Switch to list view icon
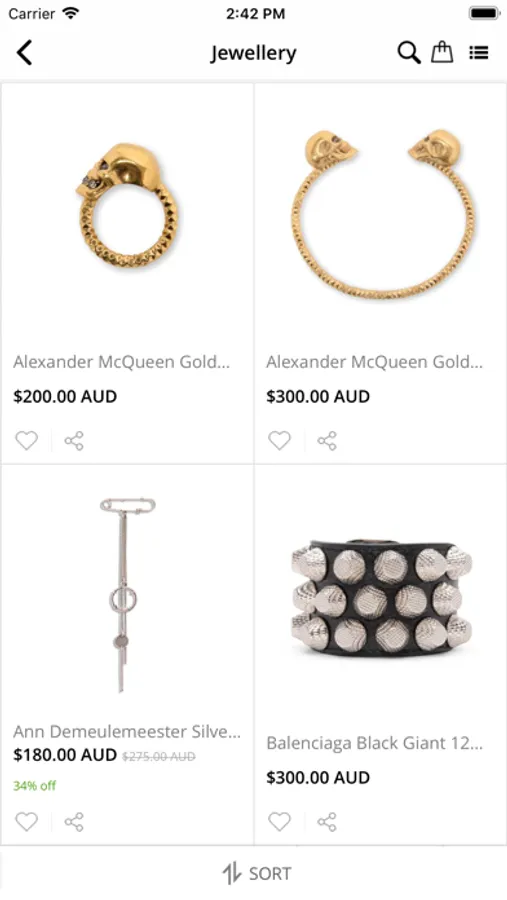This screenshot has height=900, width=507. click(x=478, y=53)
